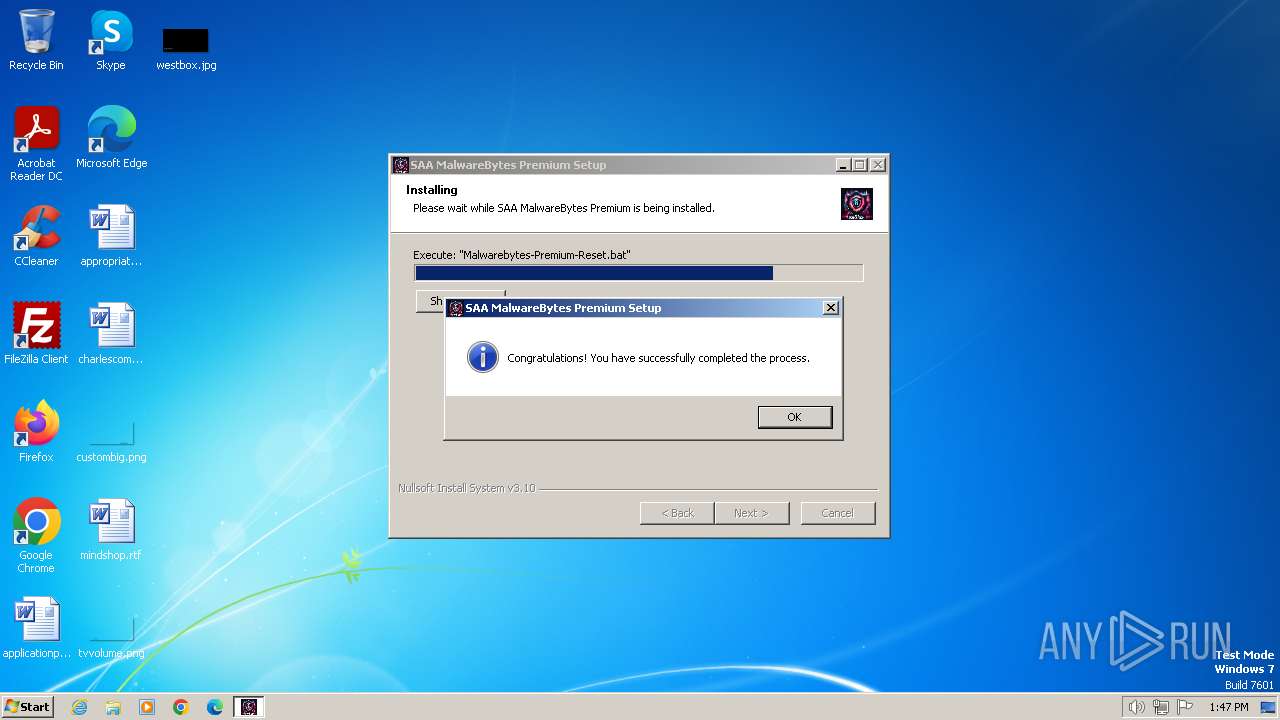Select the Google Chrome desktop shortcut
Viewport: 1280px width, 720px height.
coord(36,536)
